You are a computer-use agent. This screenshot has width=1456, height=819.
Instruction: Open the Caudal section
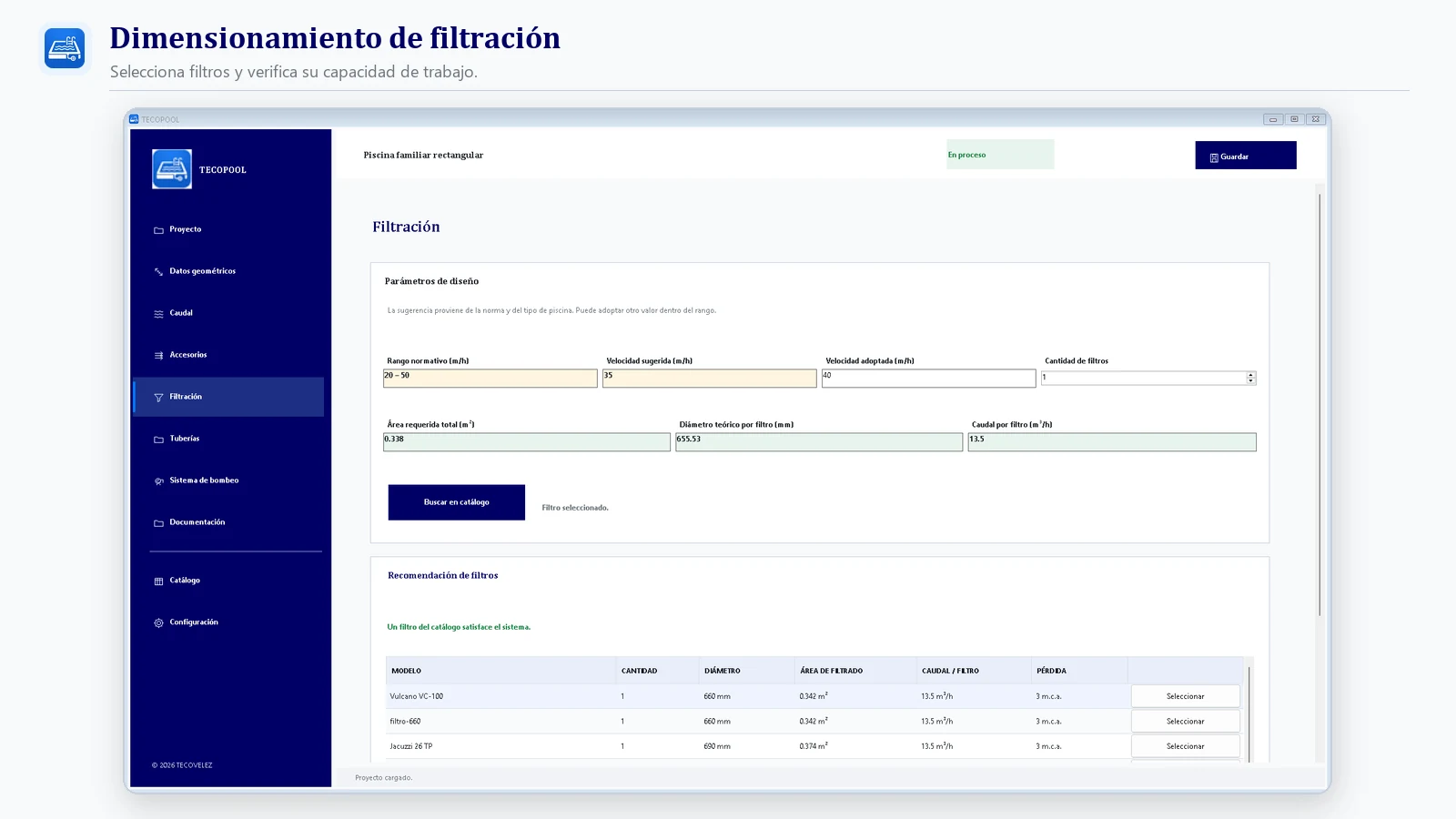click(228, 313)
